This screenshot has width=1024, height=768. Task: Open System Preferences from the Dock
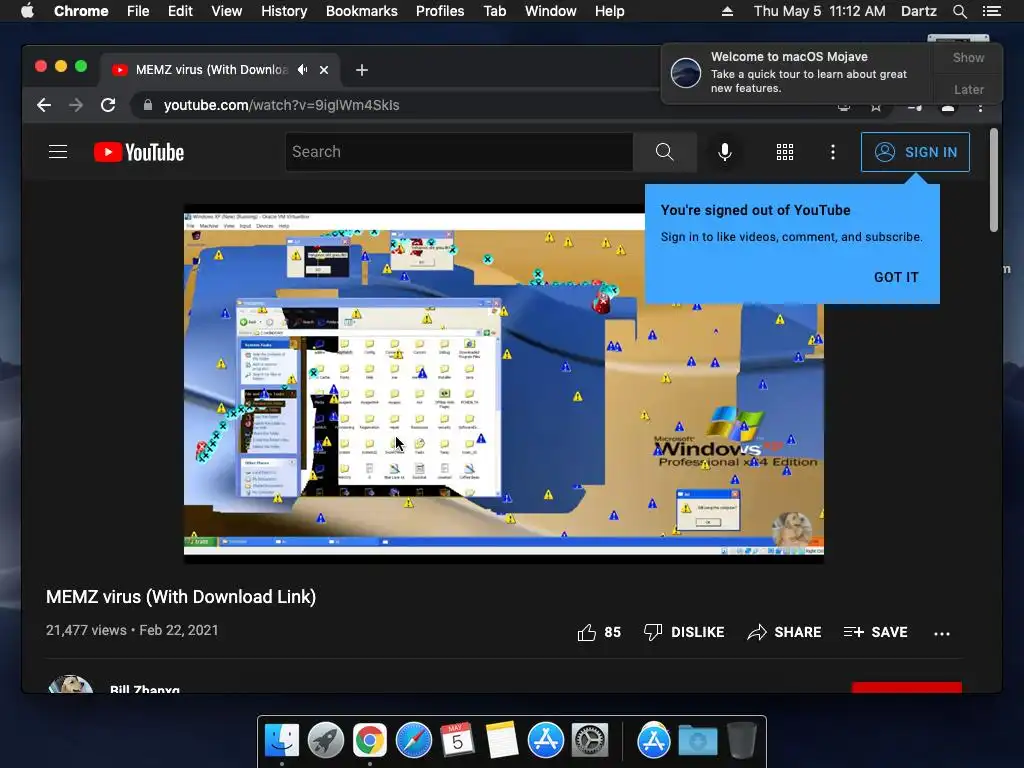tap(590, 741)
